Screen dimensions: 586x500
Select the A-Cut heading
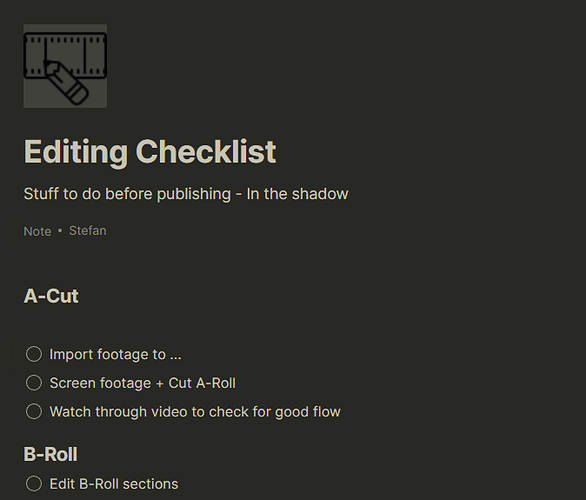(51, 296)
